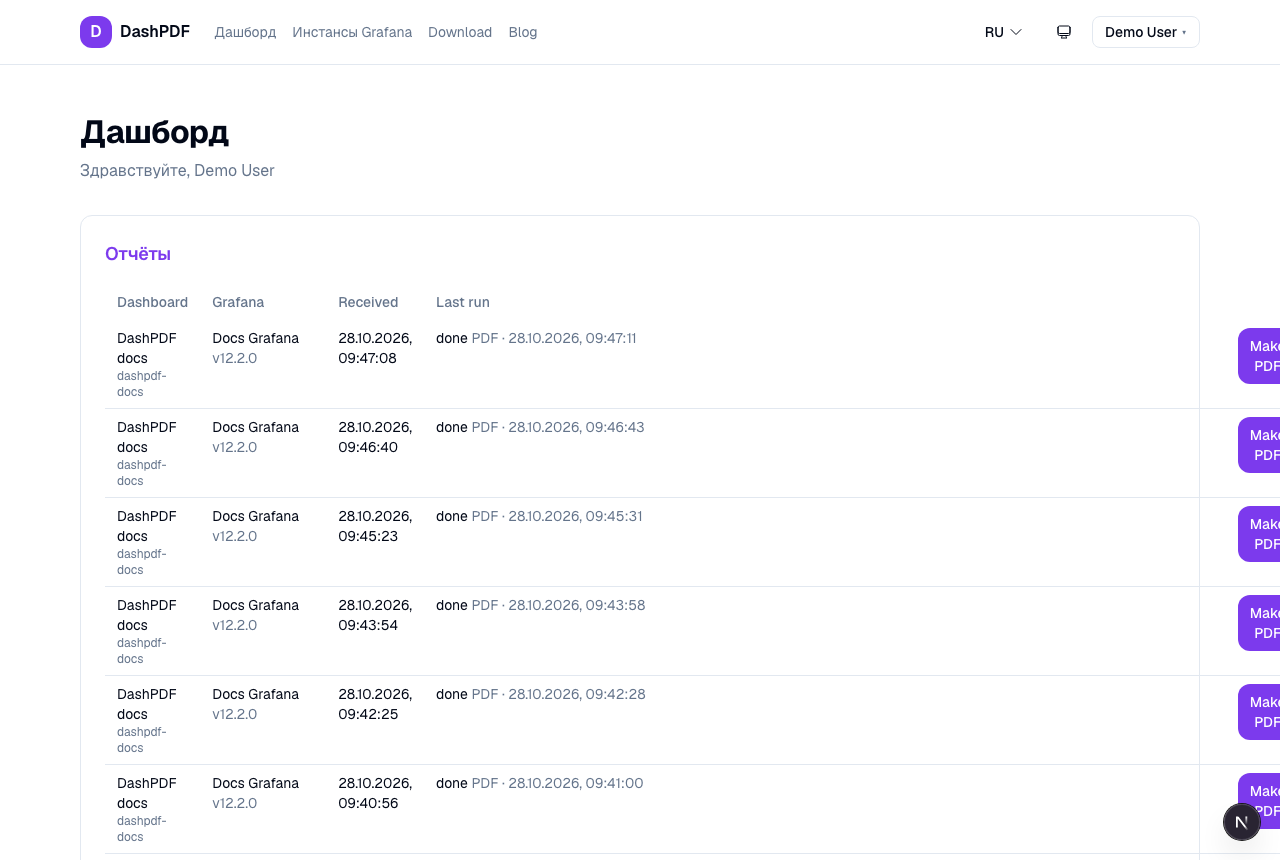Viewport: 1280px width, 860px height.
Task: Click last run status ending 09:42:28
Action: point(541,694)
